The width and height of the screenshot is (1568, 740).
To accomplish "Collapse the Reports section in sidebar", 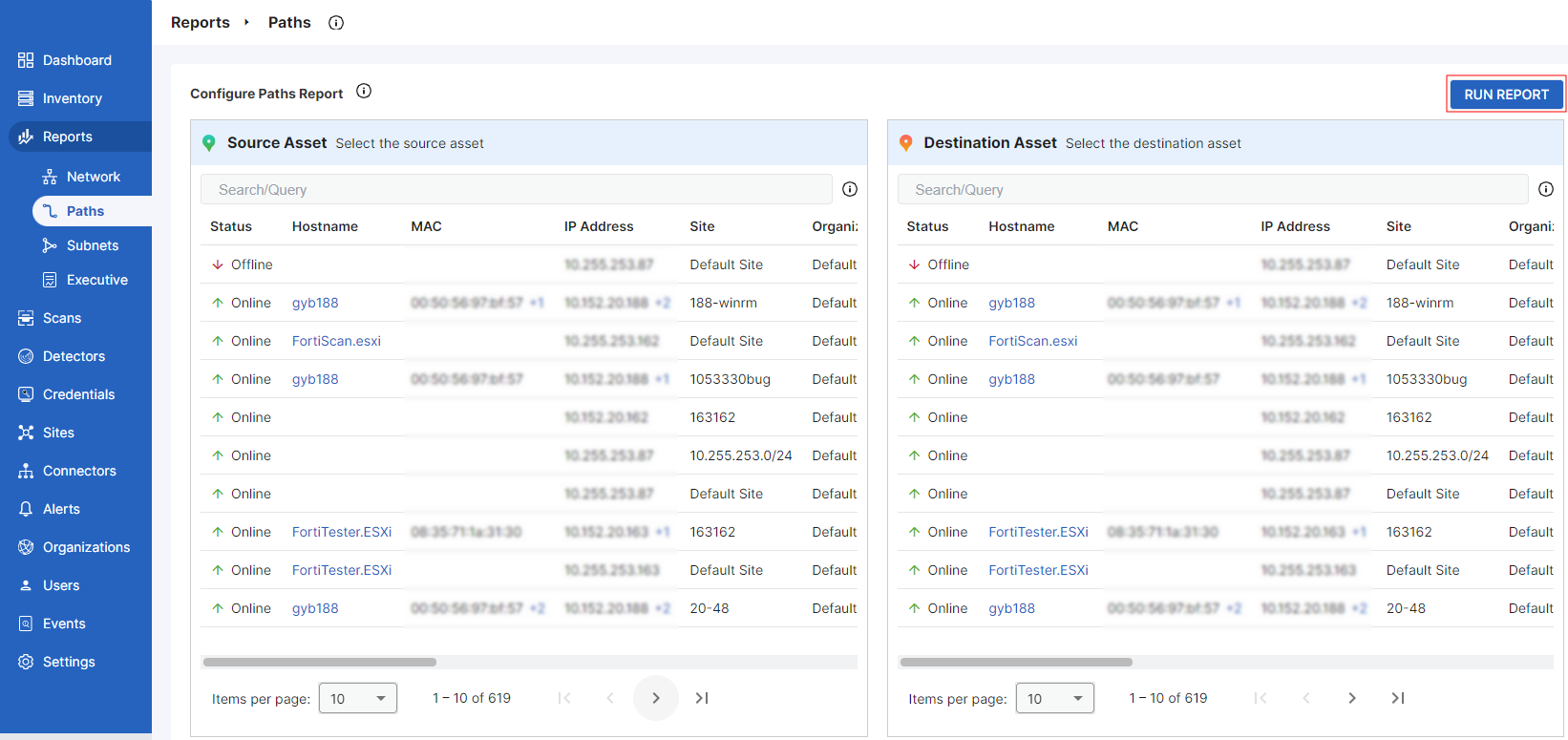I will [x=68, y=137].
